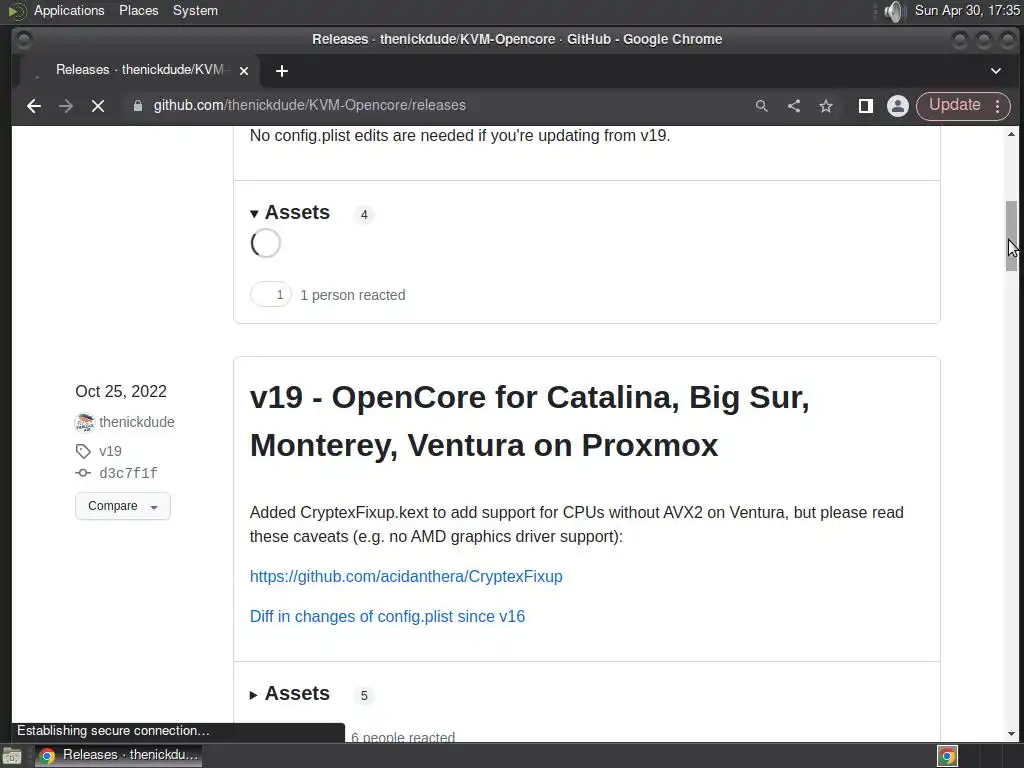Click the Assets count badge 4
1024x768 pixels.
[364, 214]
